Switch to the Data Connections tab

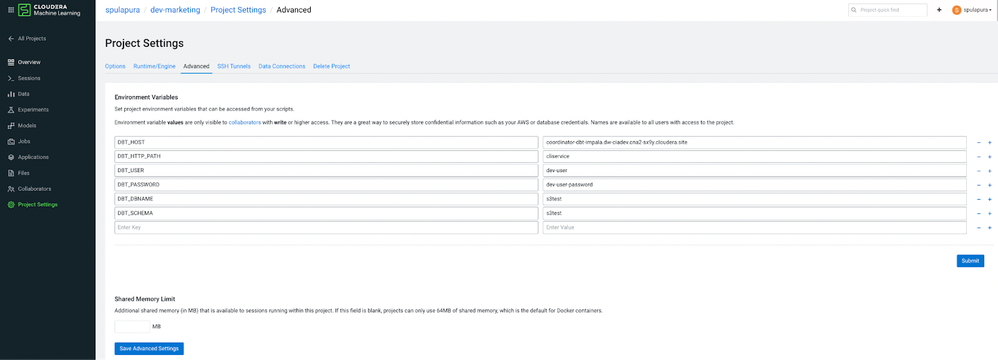282,66
